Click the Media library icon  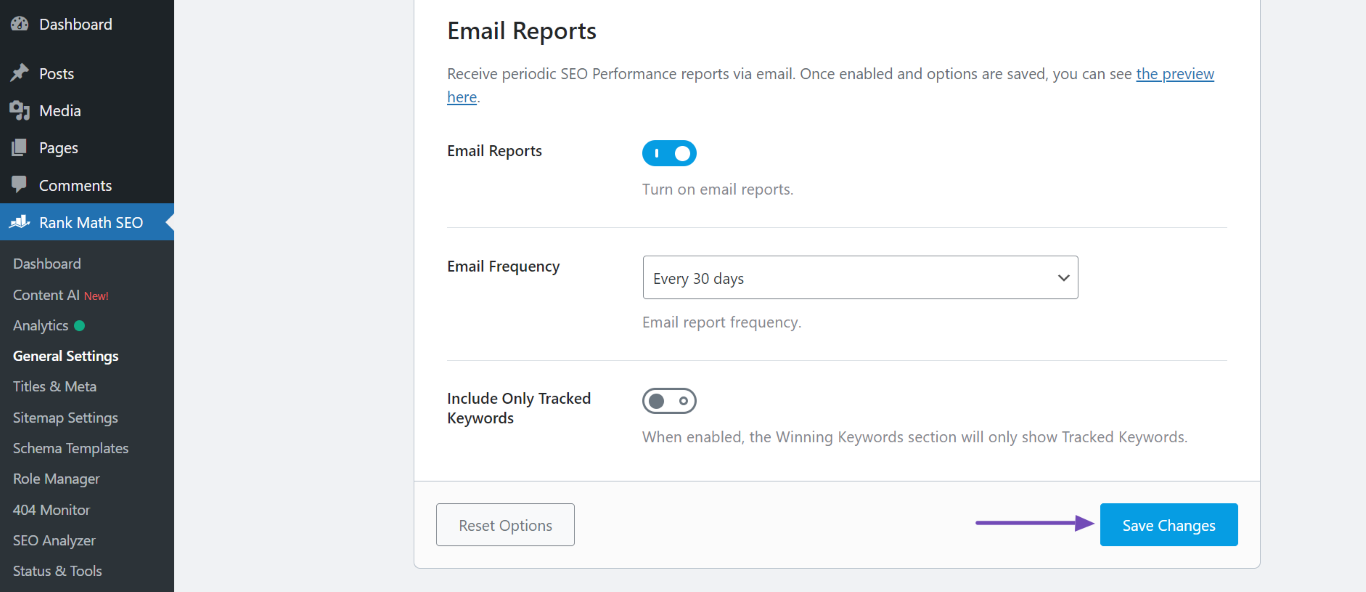tap(19, 111)
